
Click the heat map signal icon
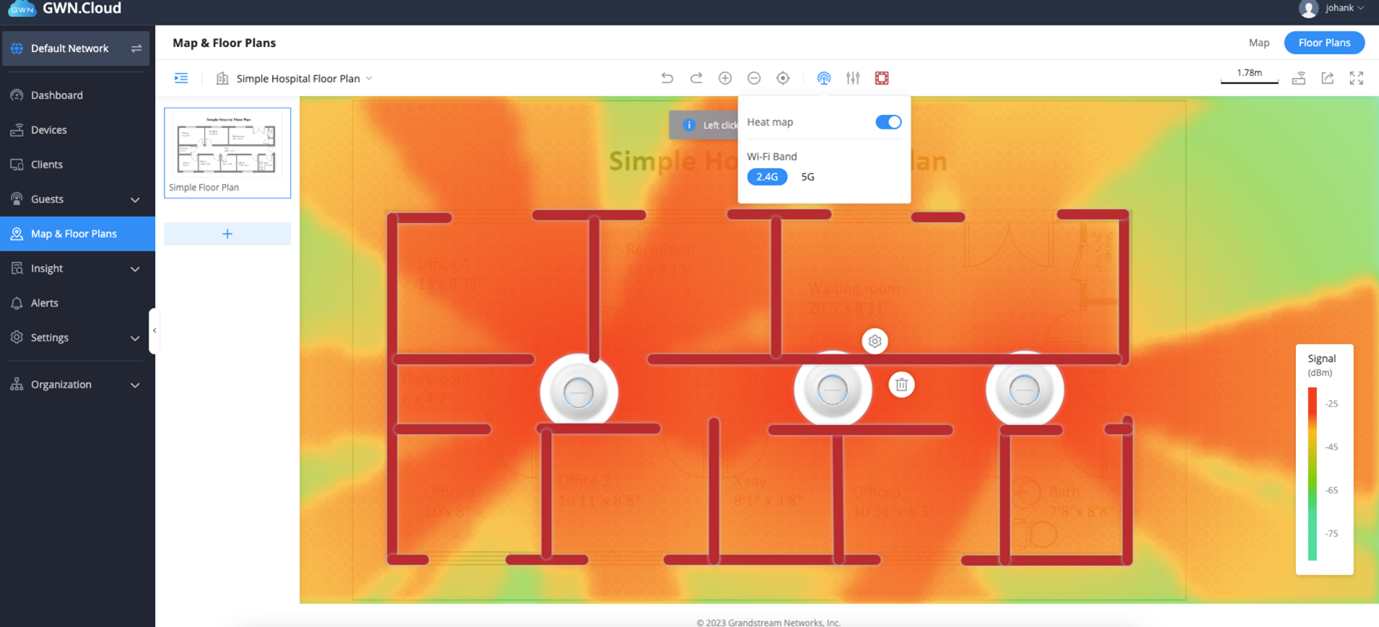(x=824, y=78)
